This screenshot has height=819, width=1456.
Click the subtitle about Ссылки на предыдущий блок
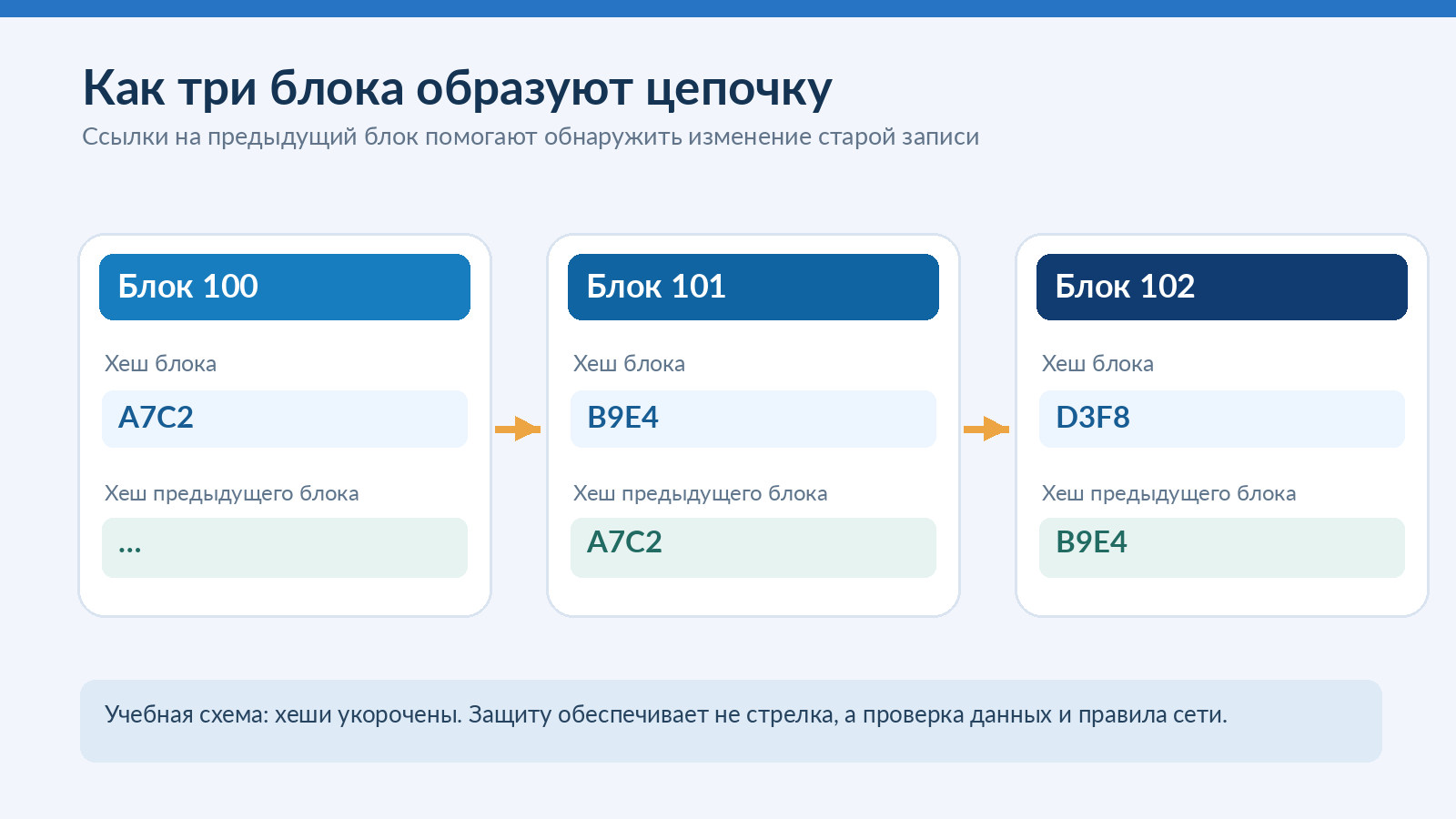(531, 137)
